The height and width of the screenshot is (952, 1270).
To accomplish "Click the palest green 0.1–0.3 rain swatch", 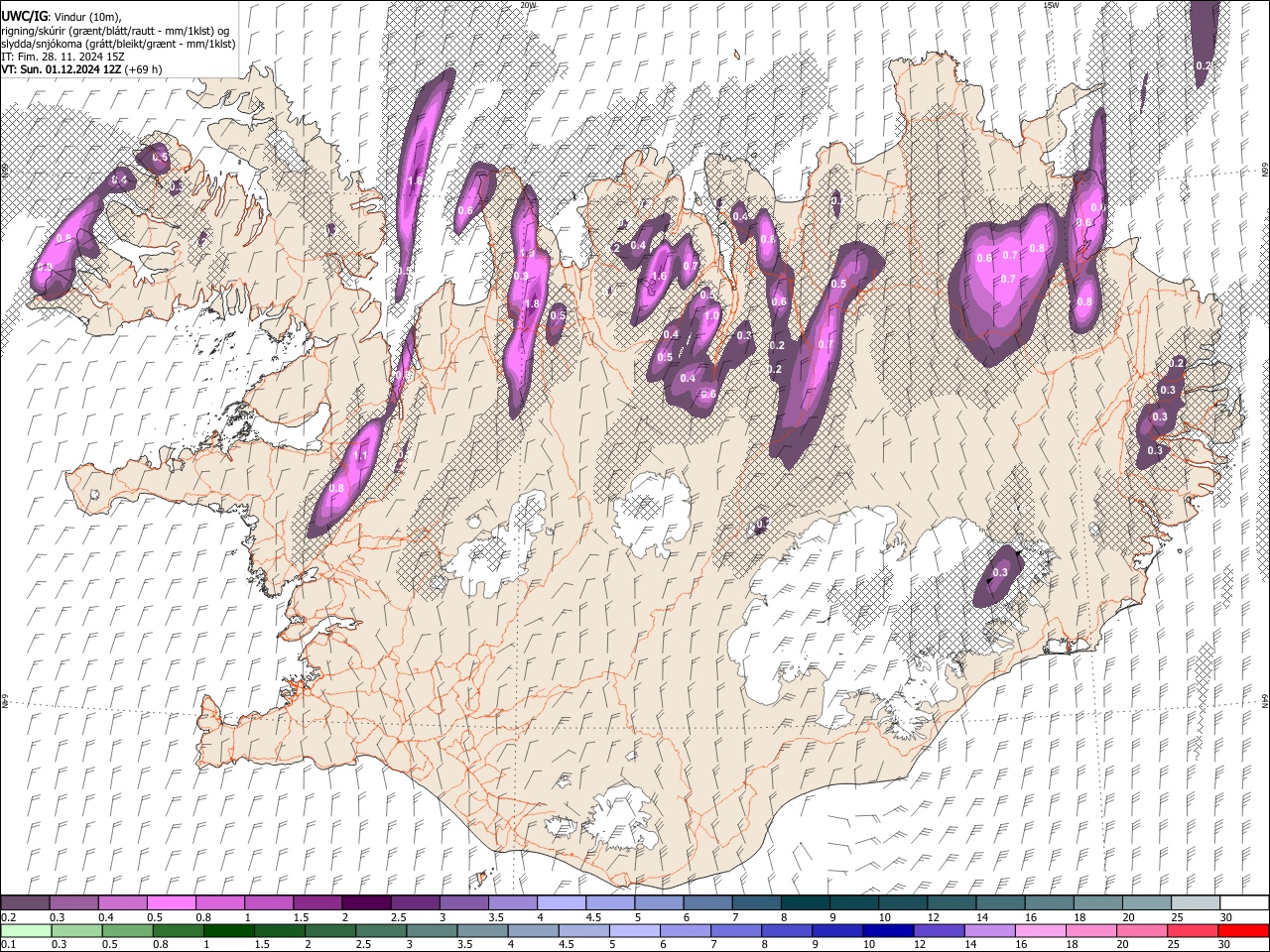I will 27,930.
